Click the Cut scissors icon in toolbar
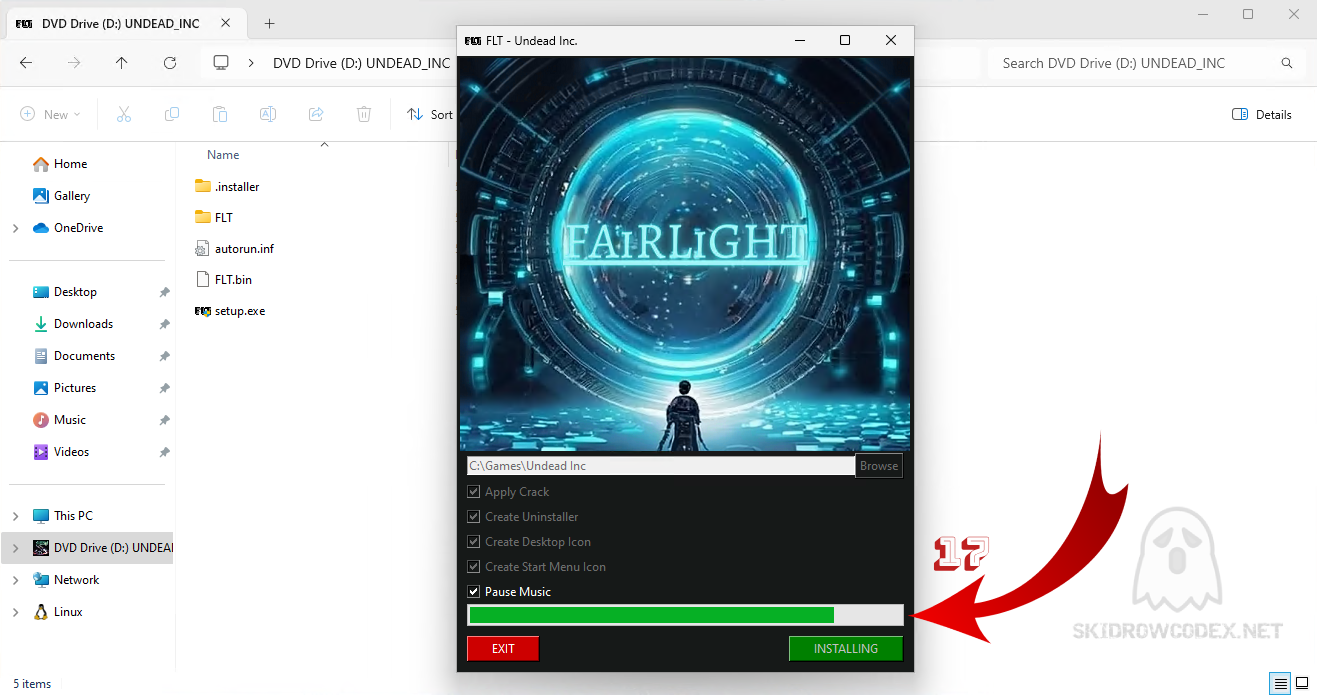The image size is (1317, 695). 124,115
